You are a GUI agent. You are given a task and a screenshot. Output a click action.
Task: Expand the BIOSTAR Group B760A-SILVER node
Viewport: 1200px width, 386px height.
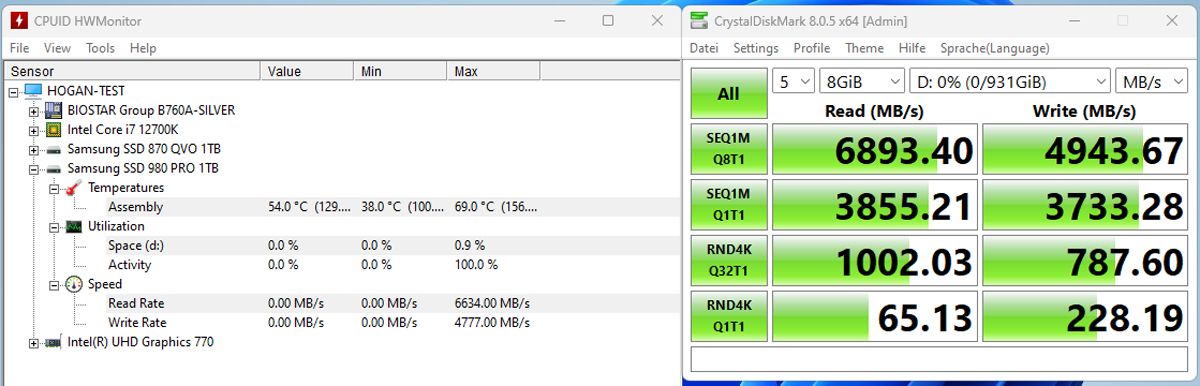[x=33, y=110]
